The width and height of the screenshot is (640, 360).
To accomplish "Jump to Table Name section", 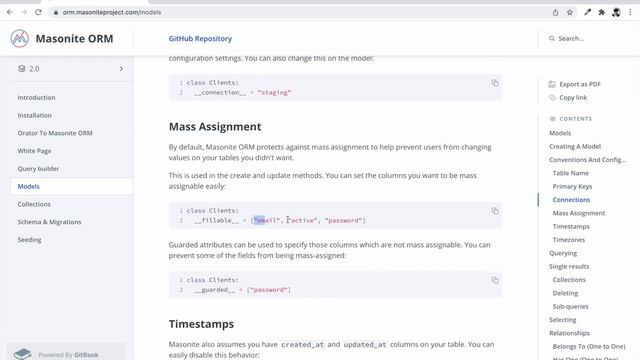I will (571, 173).
